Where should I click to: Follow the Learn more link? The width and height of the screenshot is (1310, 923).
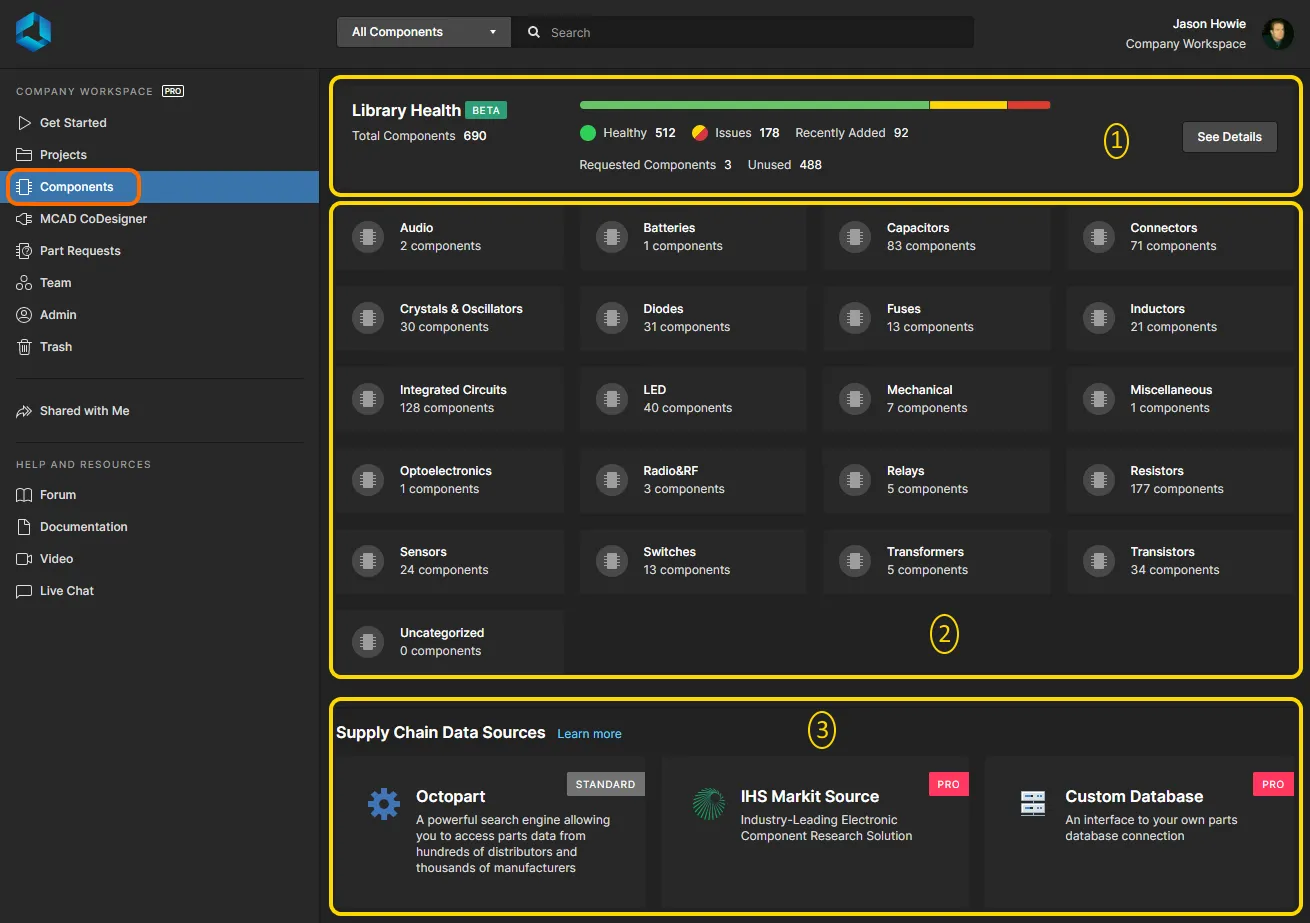pos(589,734)
